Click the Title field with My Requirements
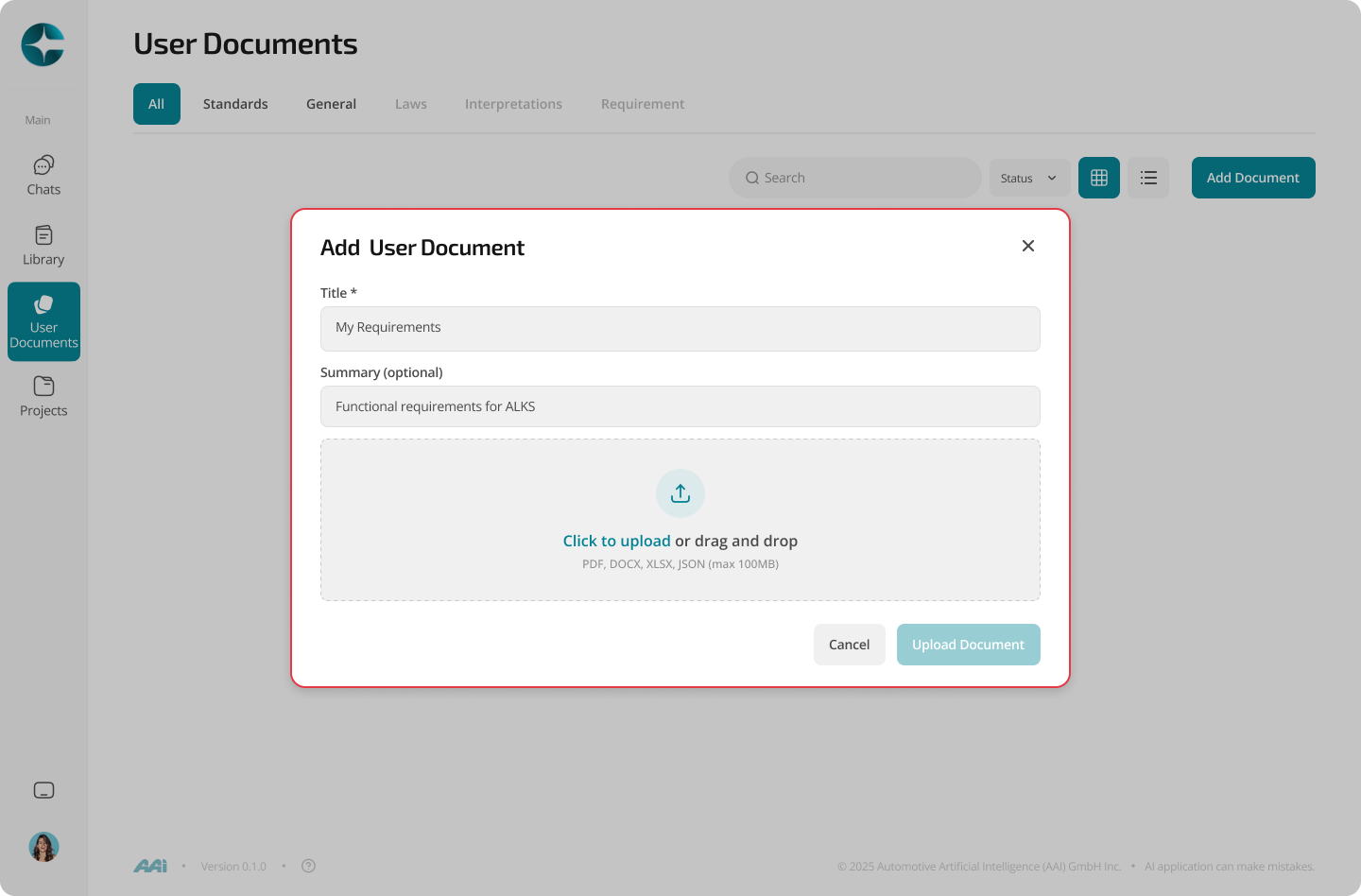Screen dimensions: 1361x896 point(680,329)
